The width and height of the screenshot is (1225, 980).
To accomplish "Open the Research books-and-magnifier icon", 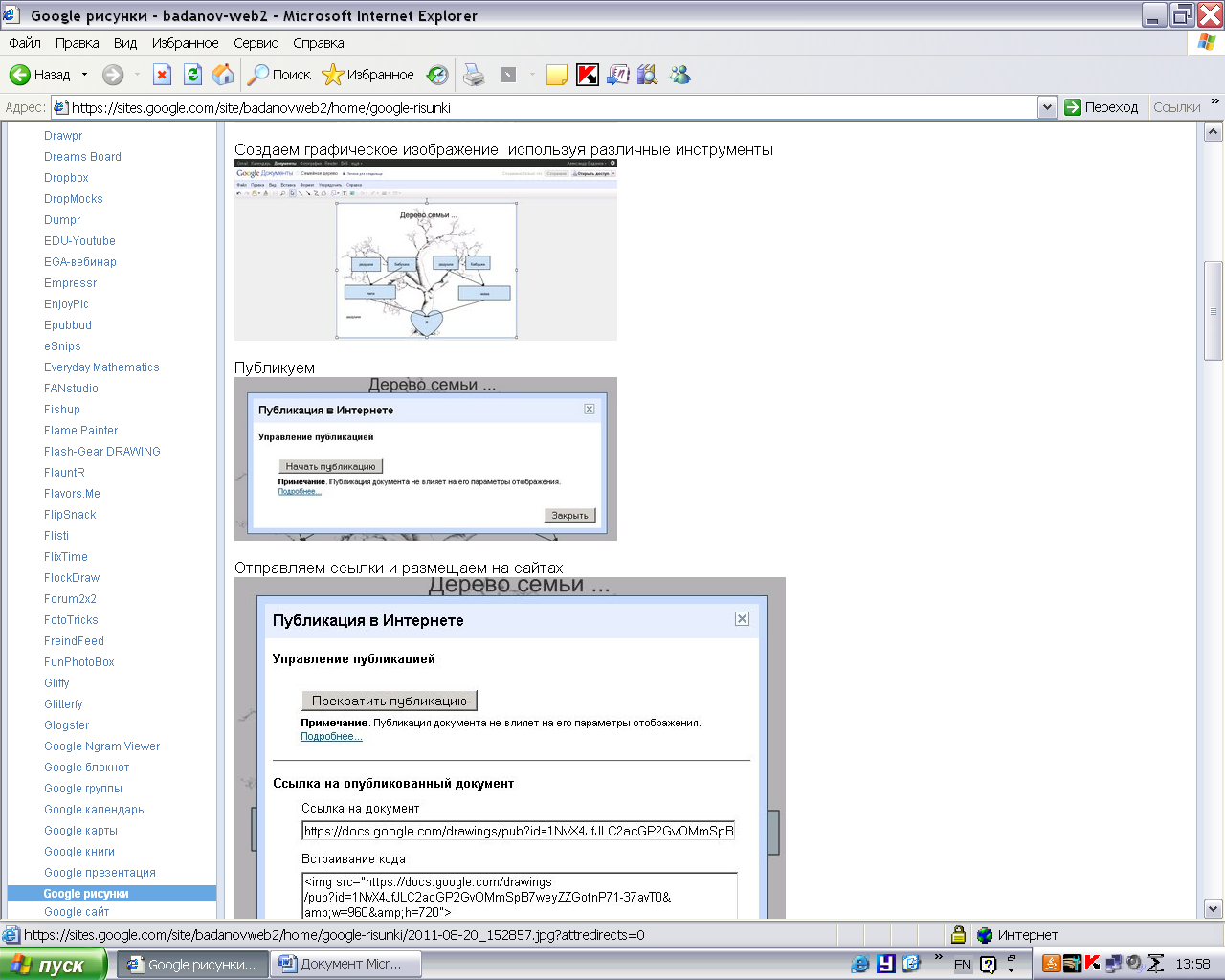I will [x=648, y=75].
